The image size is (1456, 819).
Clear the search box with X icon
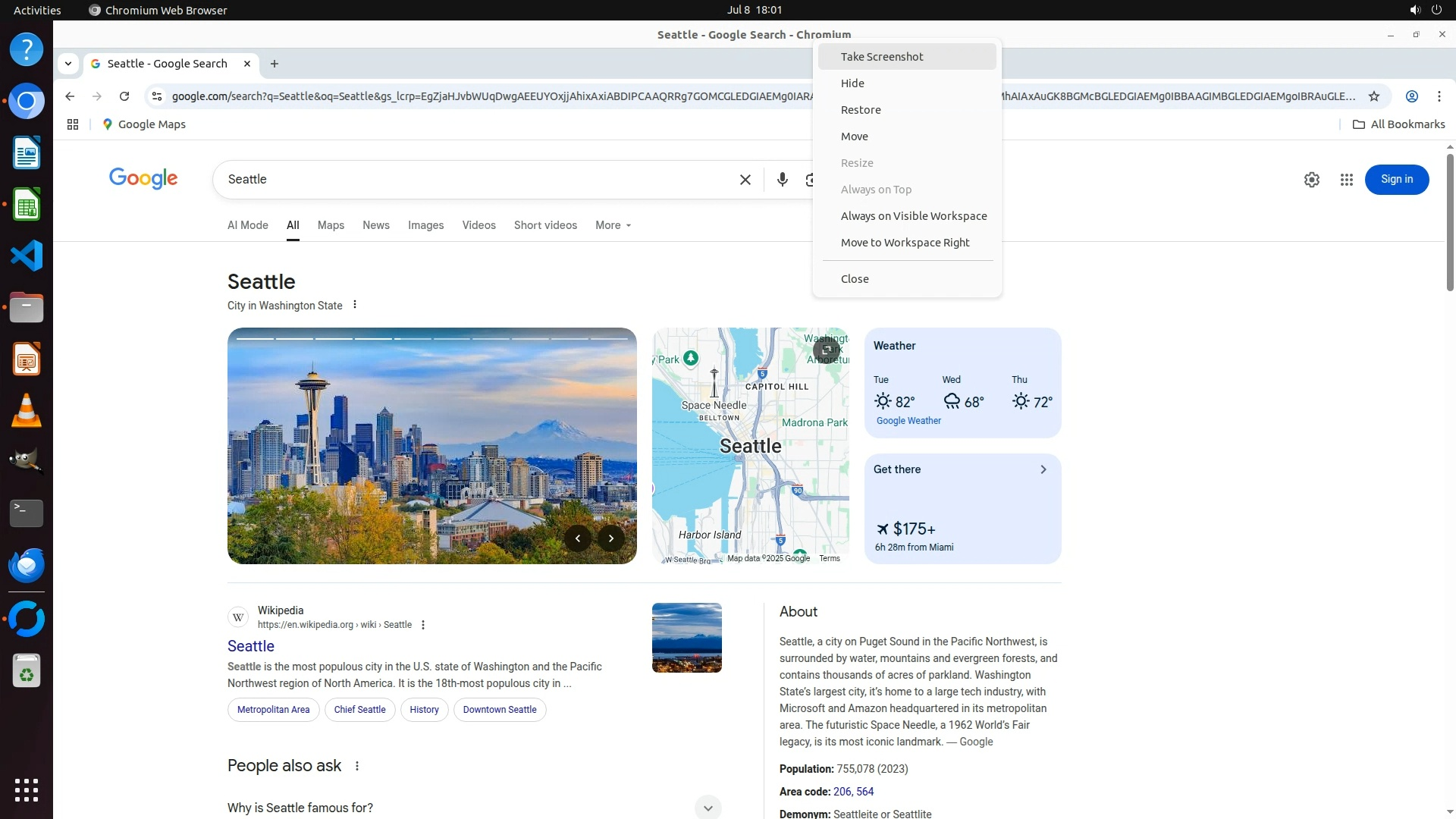pos(745,180)
